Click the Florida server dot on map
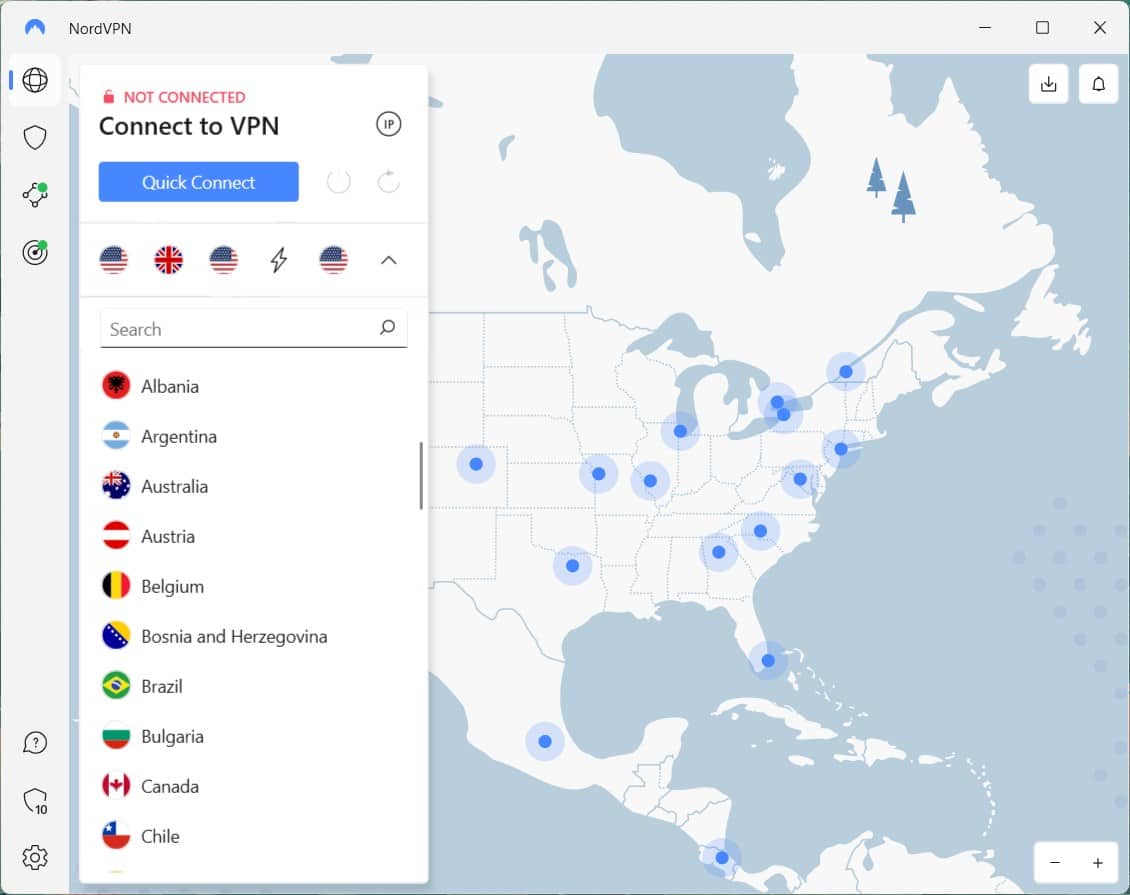The image size is (1130, 895). (768, 661)
